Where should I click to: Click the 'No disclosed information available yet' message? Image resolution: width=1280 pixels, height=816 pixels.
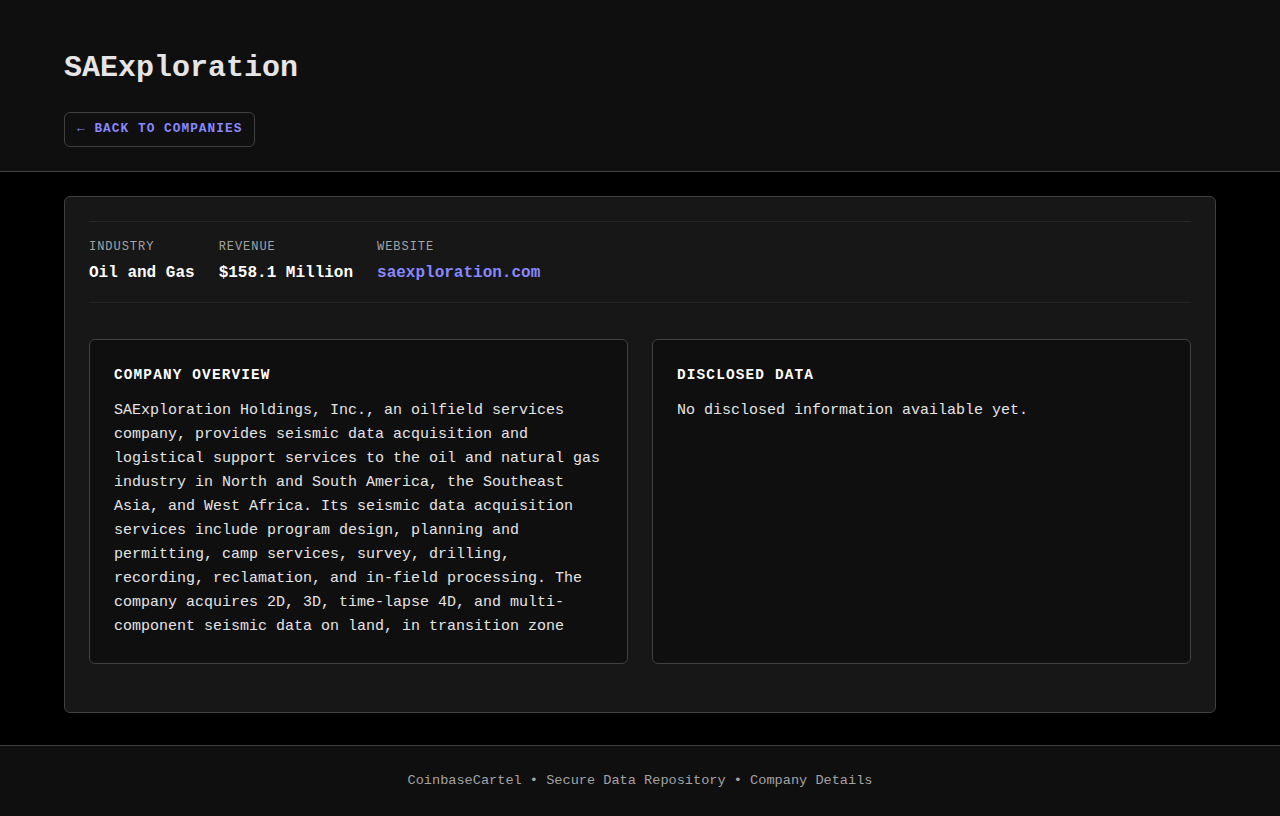pos(852,410)
